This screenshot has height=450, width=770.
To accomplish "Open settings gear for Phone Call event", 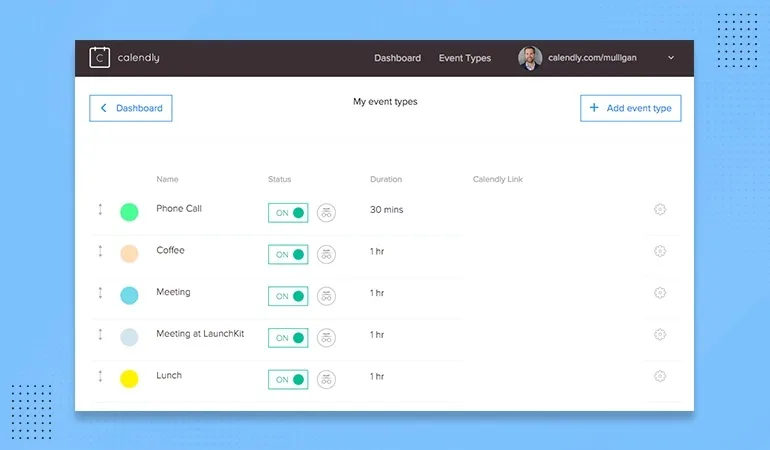I will 660,210.
